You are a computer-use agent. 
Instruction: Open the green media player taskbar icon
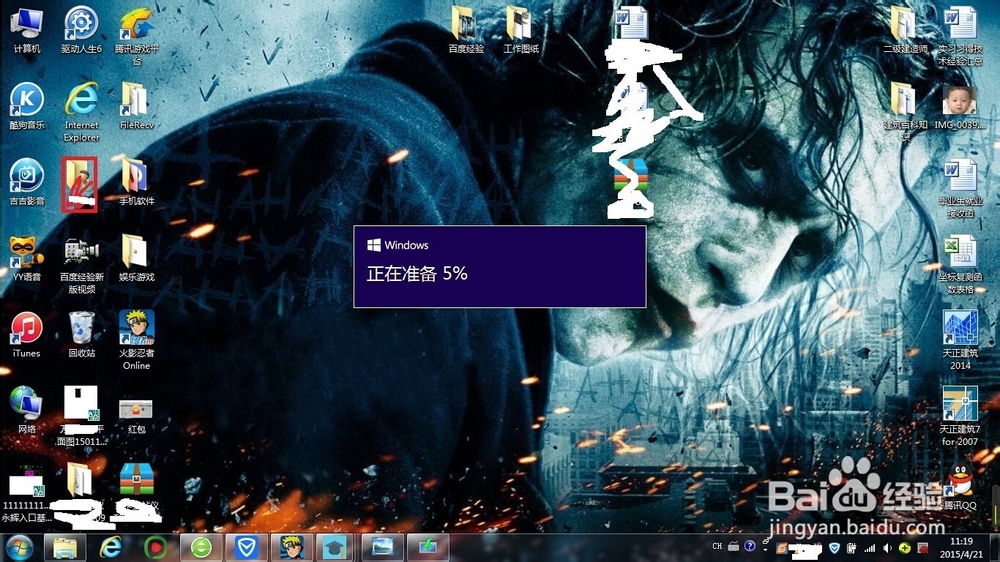tap(156, 547)
